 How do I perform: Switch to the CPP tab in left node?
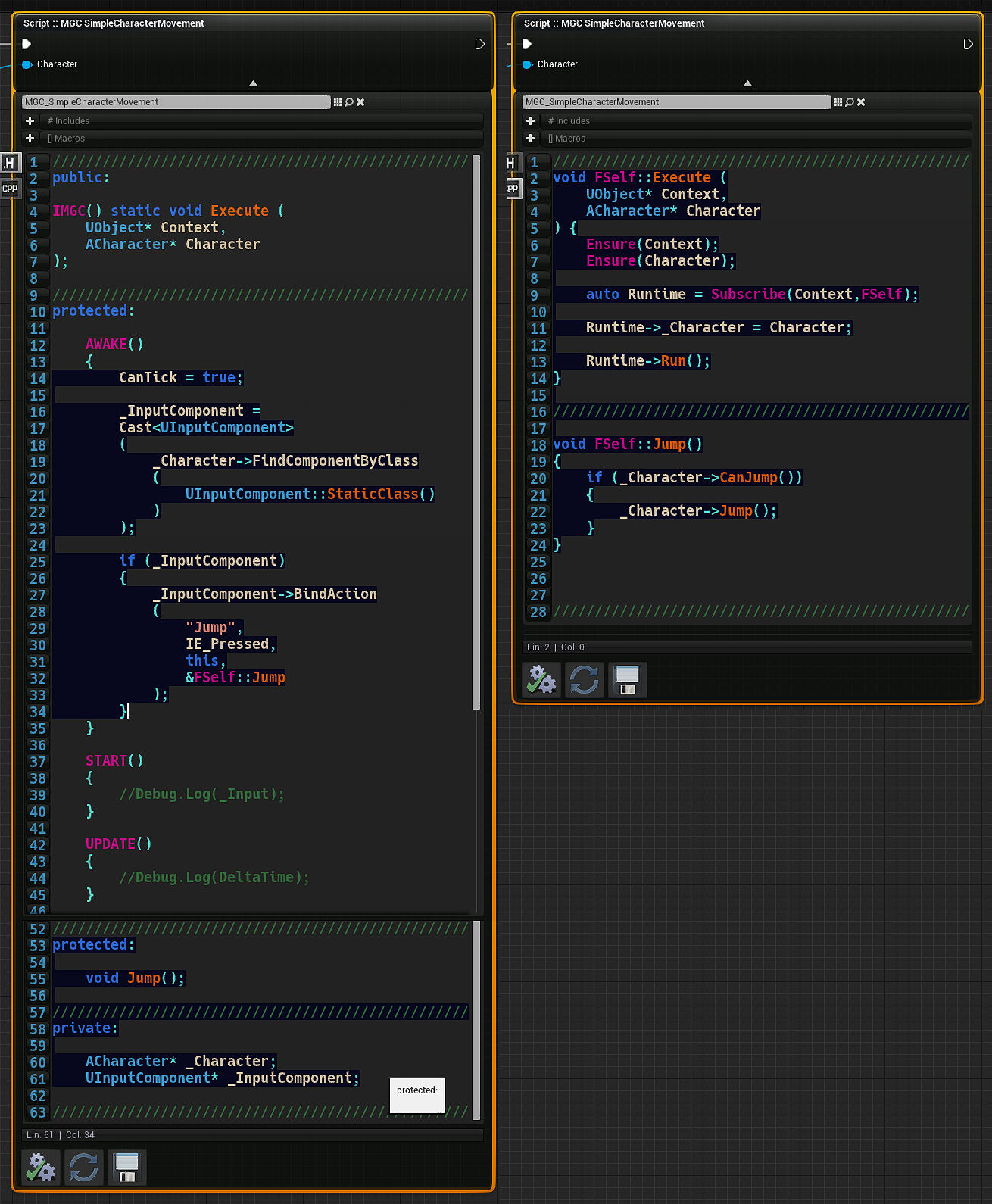[9, 189]
